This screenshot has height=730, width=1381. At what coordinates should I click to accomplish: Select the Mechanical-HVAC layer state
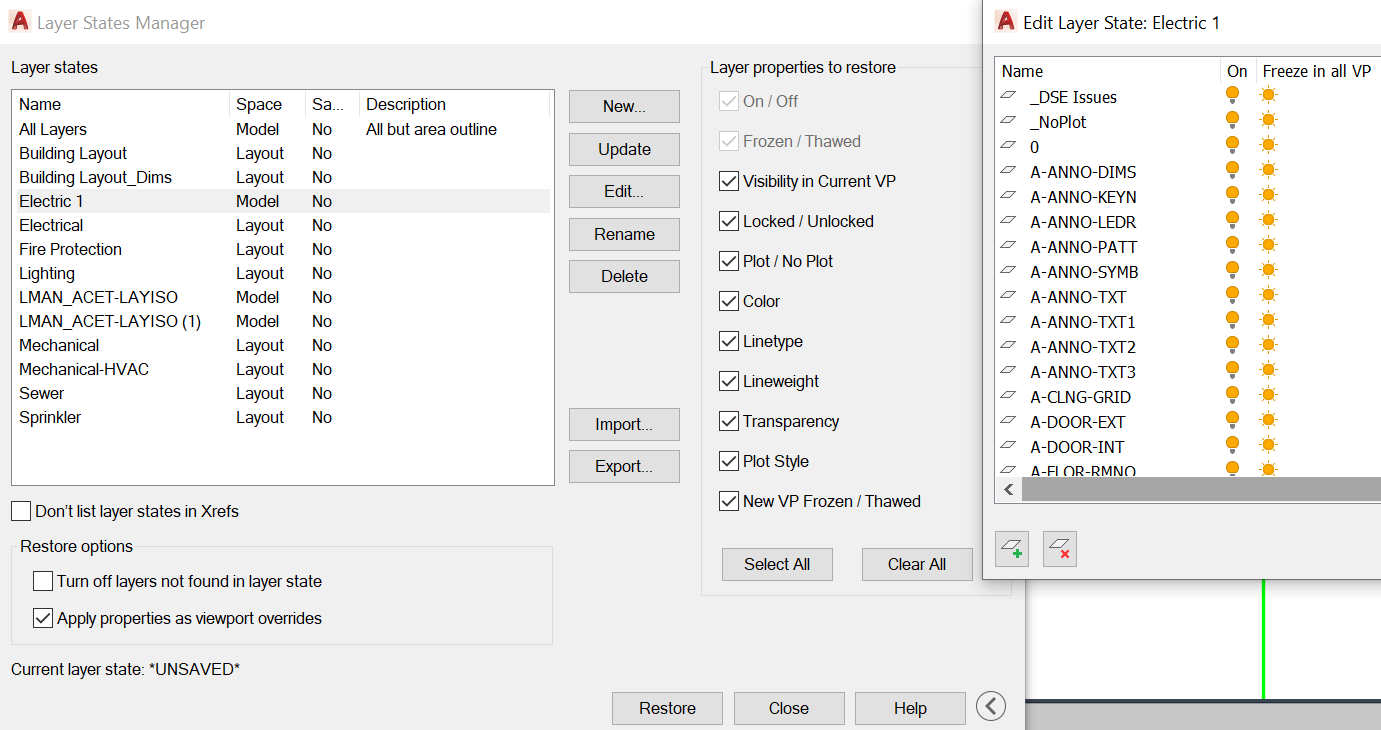(84, 369)
